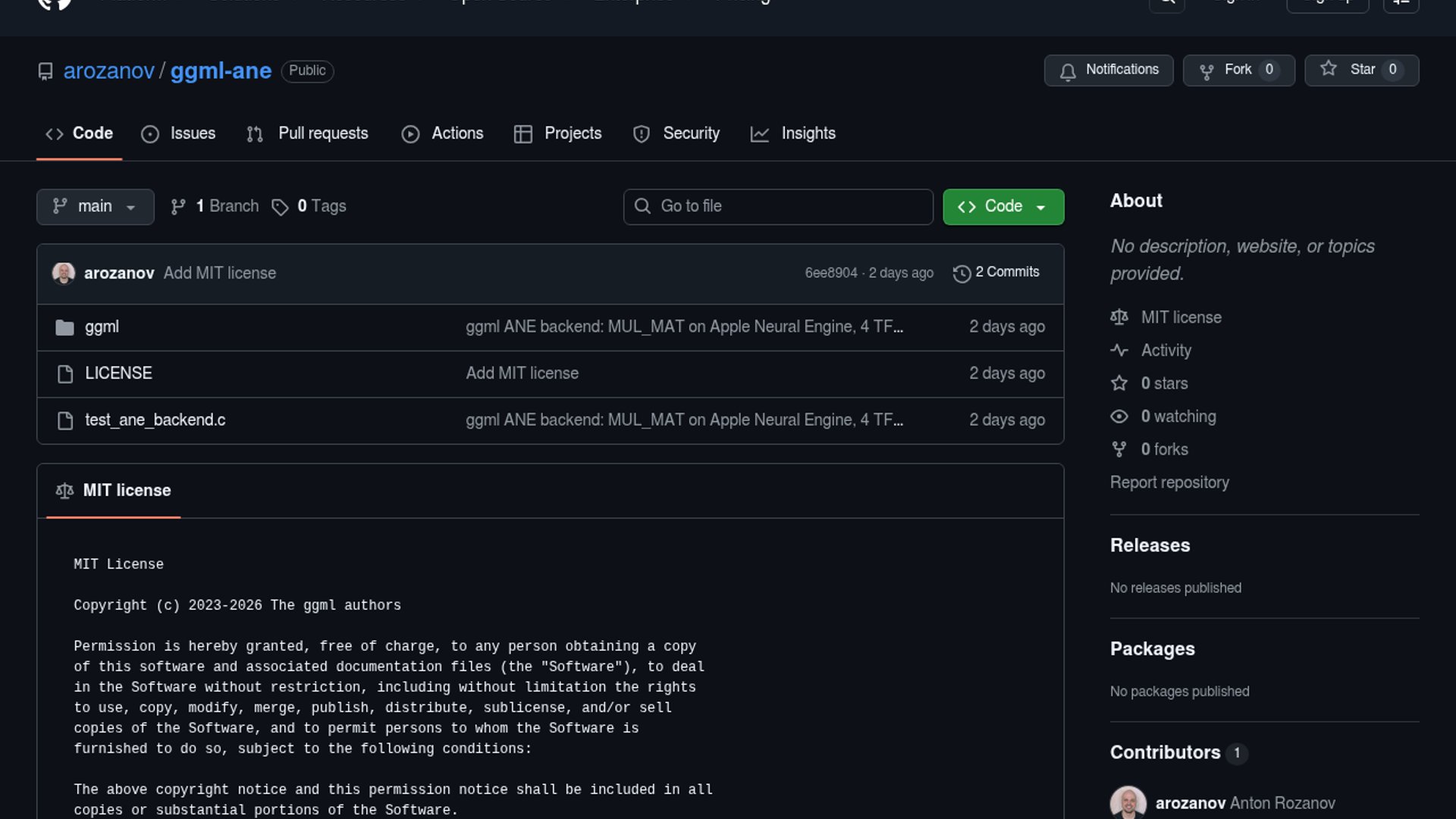Click the Notifications bell button

click(1108, 70)
